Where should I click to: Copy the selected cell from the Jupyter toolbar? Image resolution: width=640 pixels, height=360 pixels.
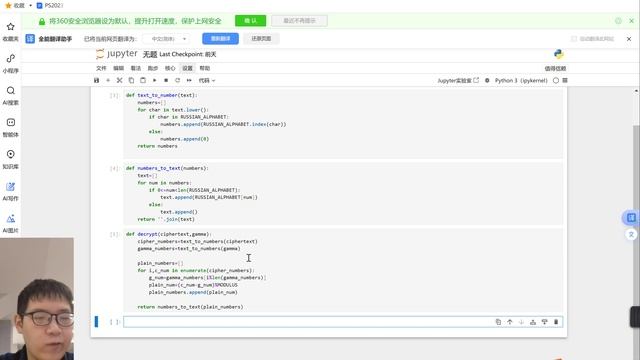point(131,80)
